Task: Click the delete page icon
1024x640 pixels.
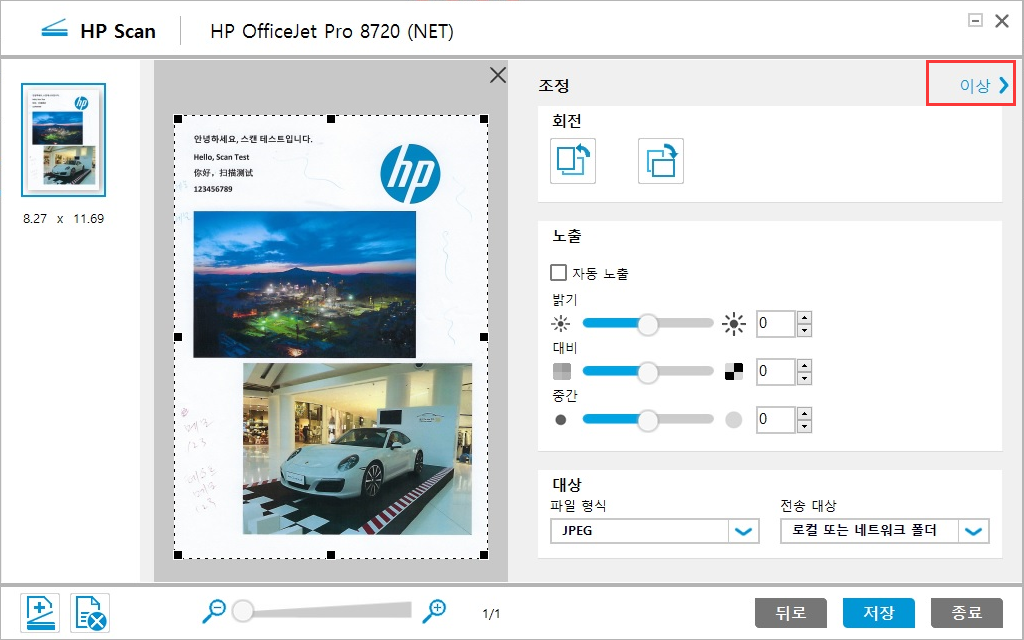Action: coord(90,613)
